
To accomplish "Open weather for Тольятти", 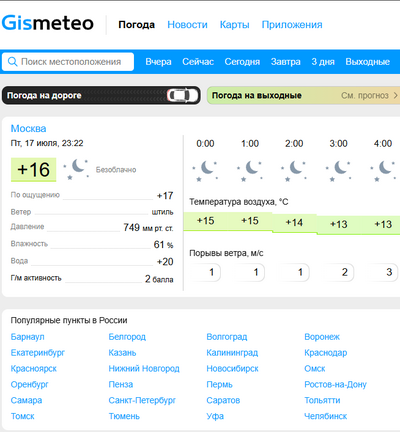I will [322, 400].
